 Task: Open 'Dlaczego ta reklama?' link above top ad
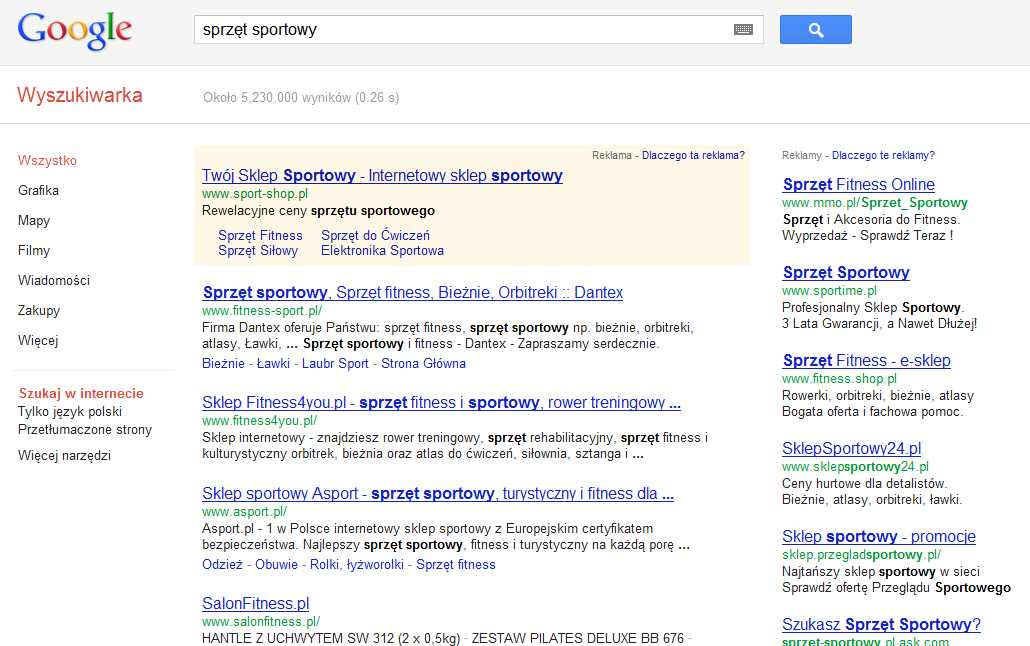693,155
